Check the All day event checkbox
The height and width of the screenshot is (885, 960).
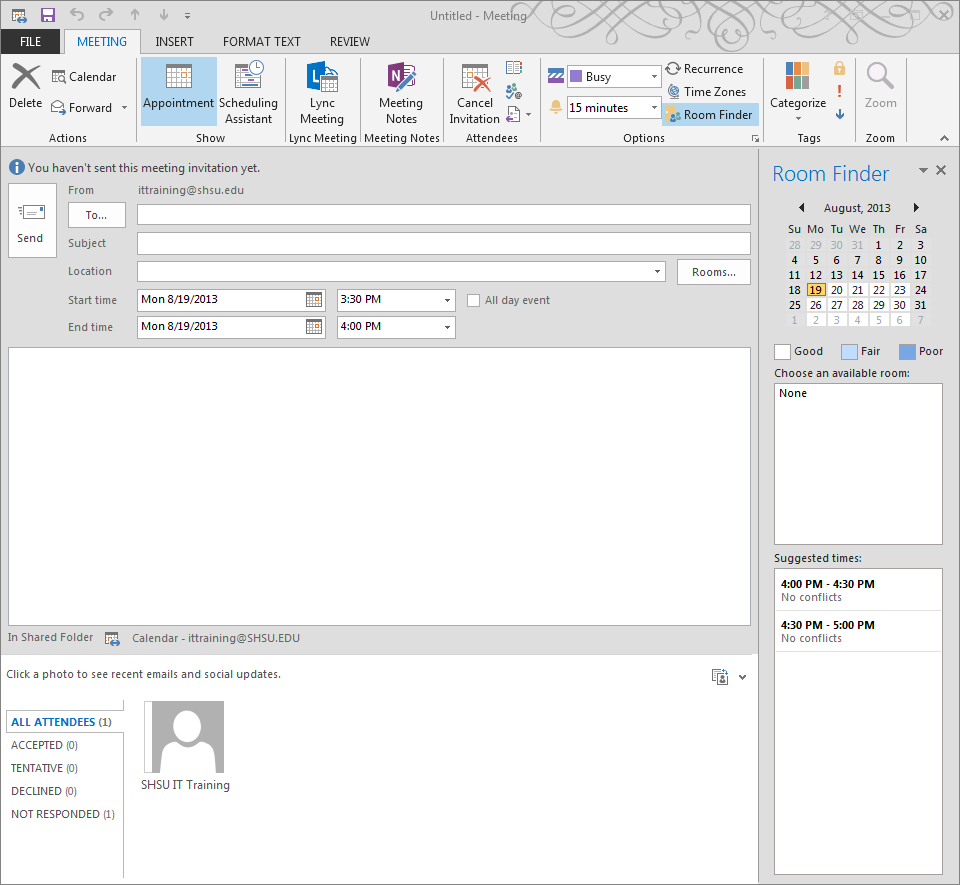coord(473,301)
